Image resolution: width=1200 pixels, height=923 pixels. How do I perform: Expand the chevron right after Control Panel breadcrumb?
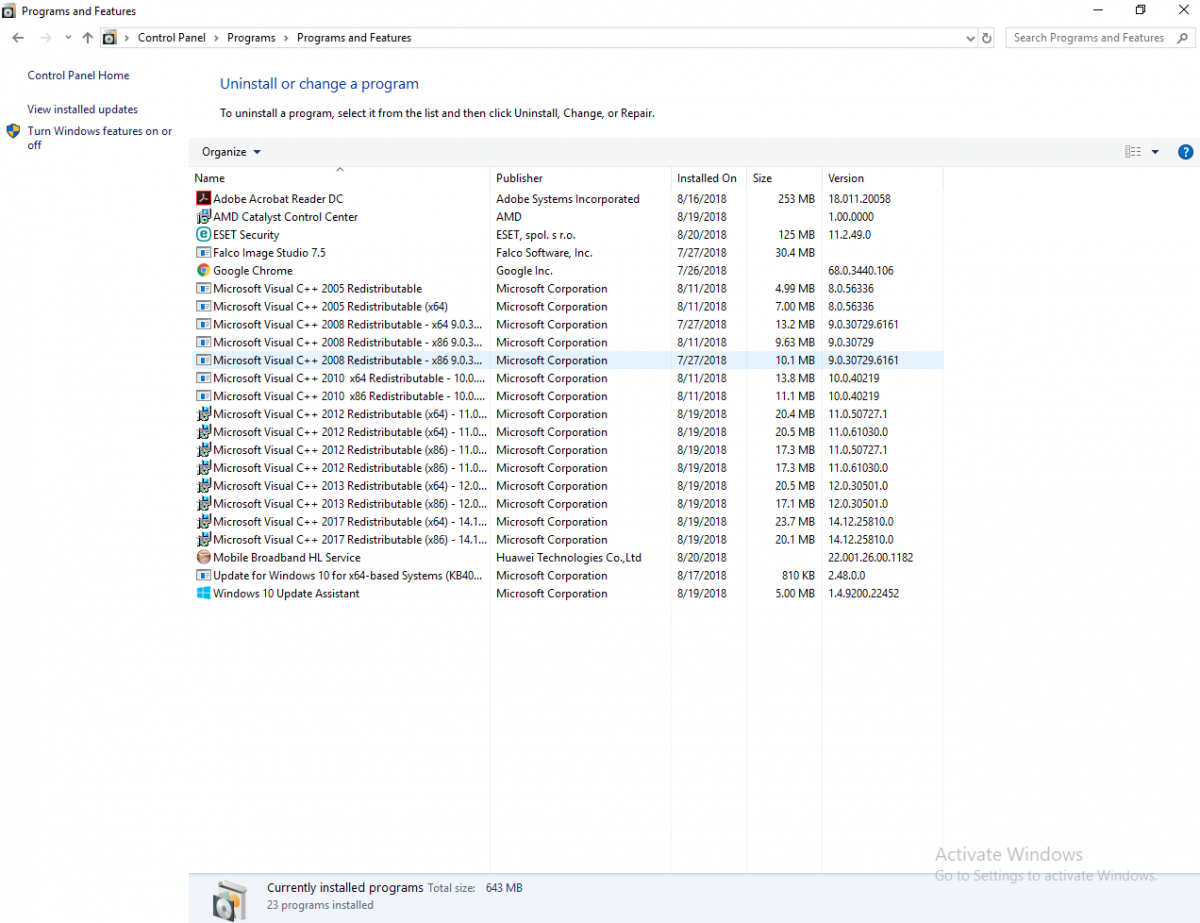216,38
